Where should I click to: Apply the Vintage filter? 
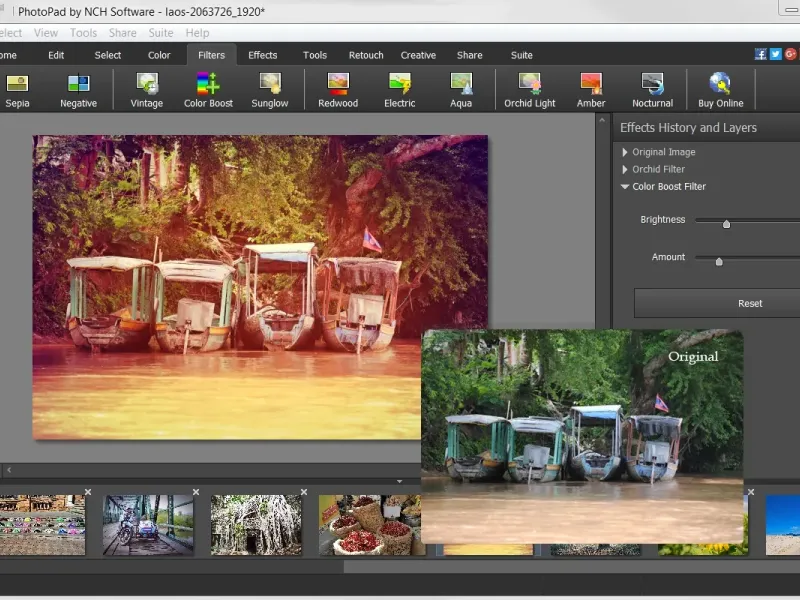pyautogui.click(x=146, y=90)
